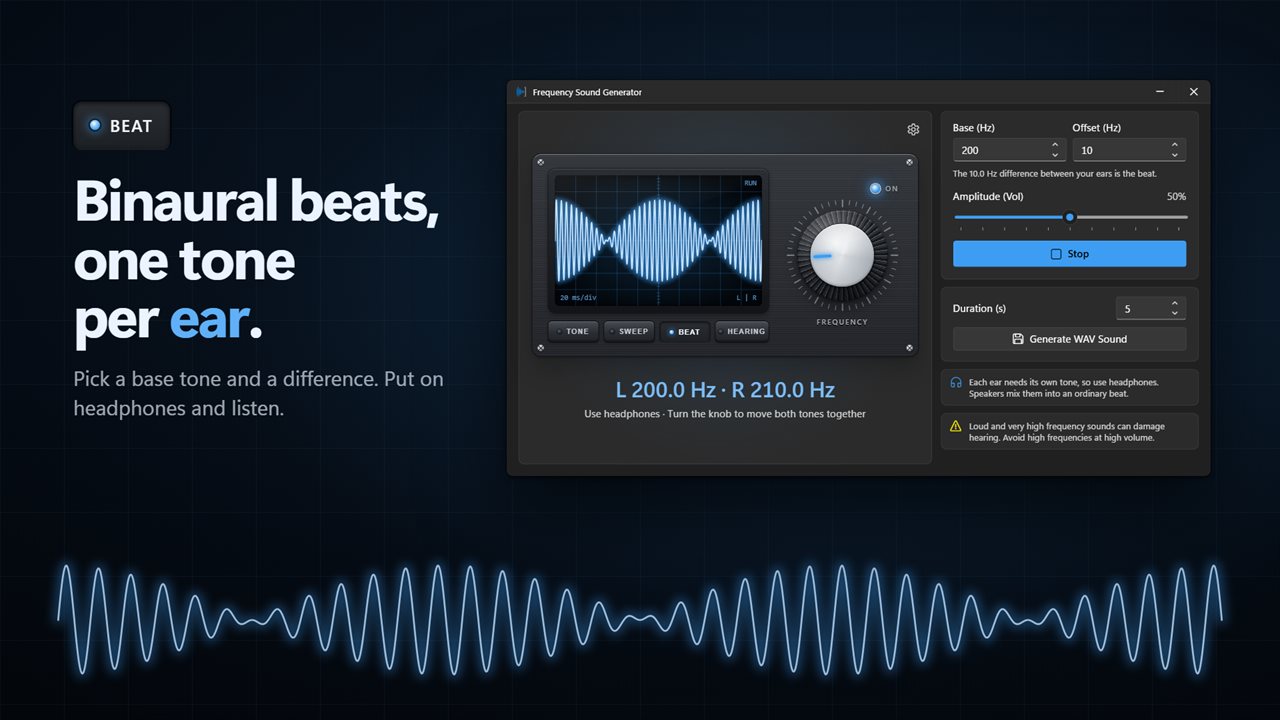Decrease the Duration (s) value with the down arrow

[x=1175, y=313]
